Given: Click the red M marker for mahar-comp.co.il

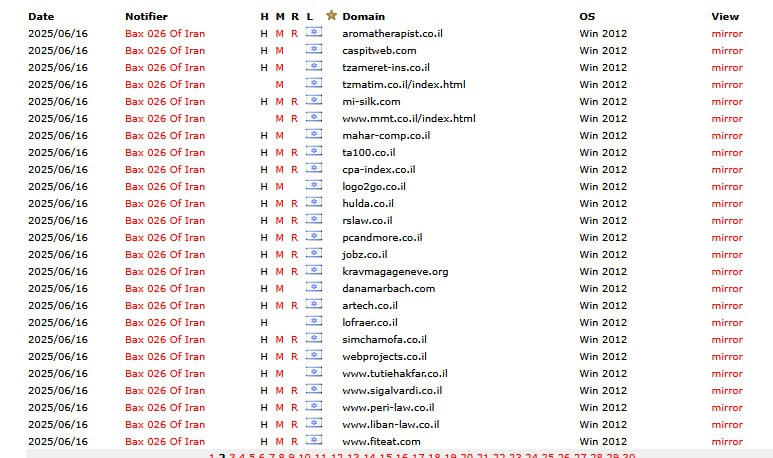Looking at the screenshot, I should (x=280, y=136).
